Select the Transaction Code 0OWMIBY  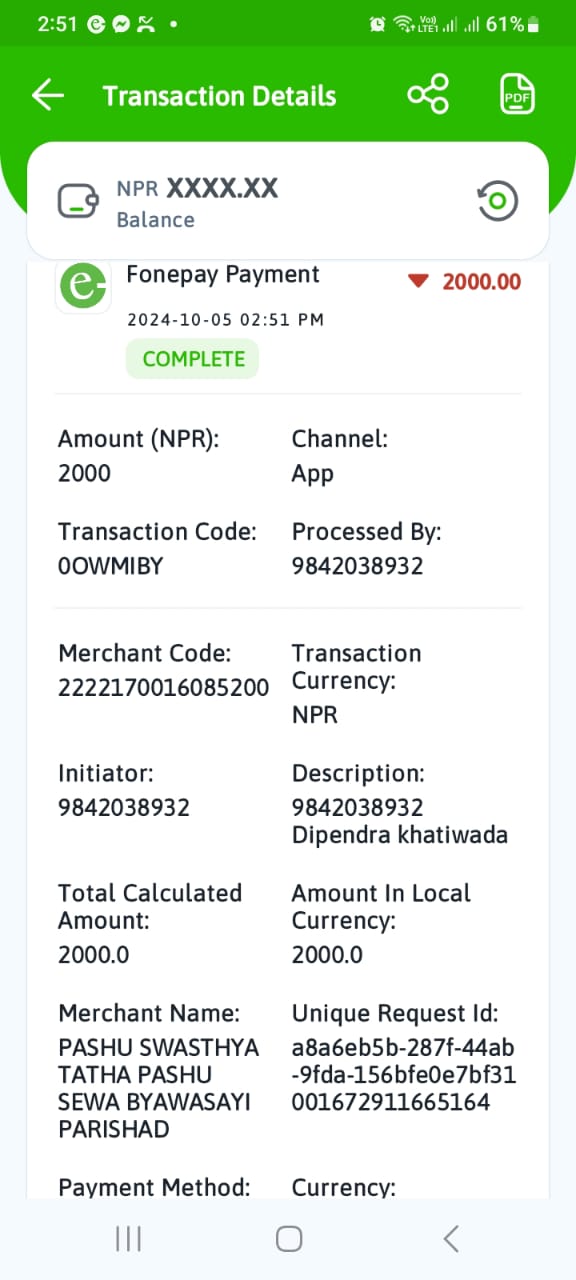110,566
